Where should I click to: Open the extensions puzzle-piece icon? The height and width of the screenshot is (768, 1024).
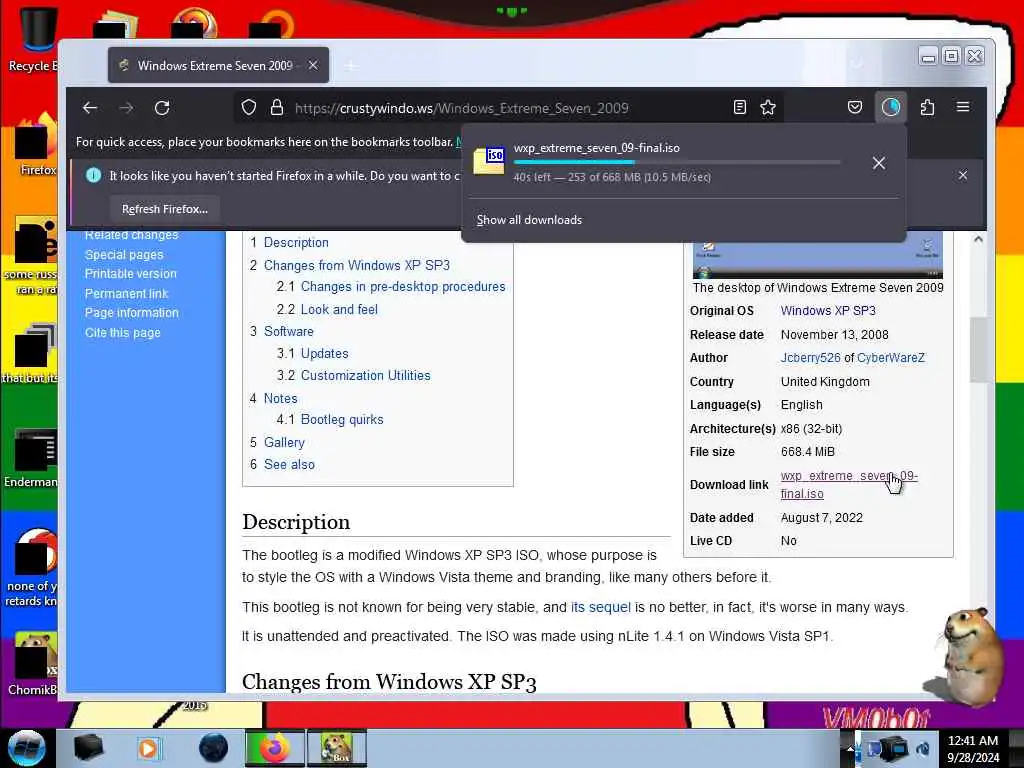pyautogui.click(x=927, y=108)
